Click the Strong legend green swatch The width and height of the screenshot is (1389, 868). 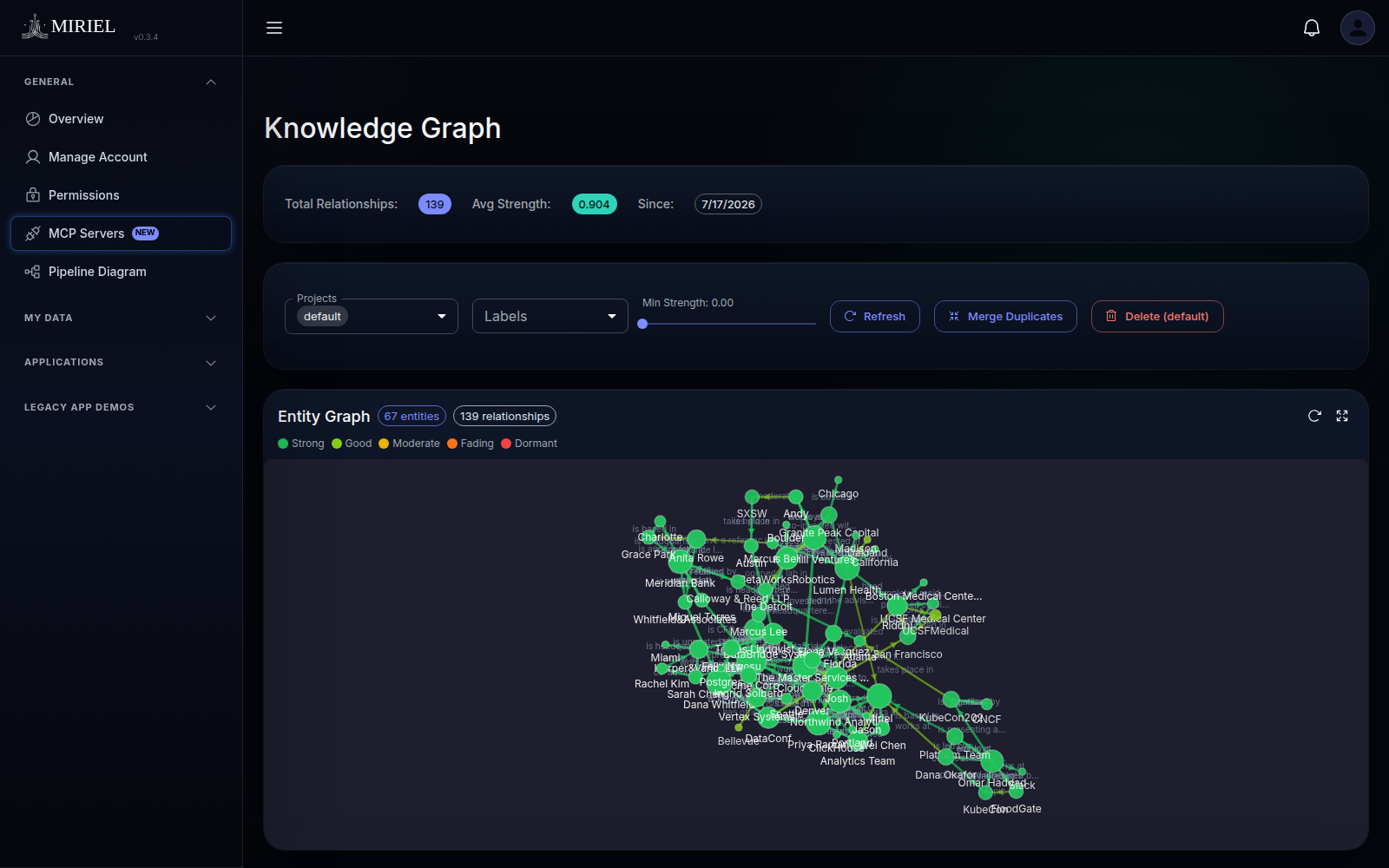[x=283, y=444]
